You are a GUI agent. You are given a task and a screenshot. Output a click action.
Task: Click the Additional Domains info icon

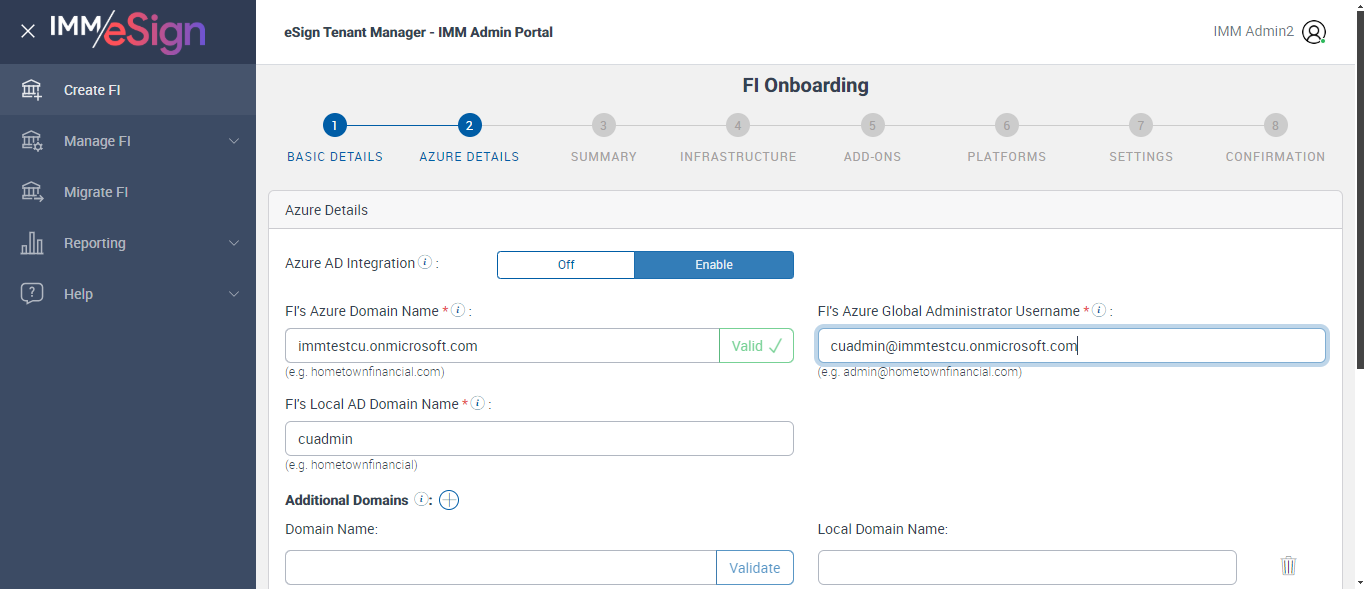421,500
